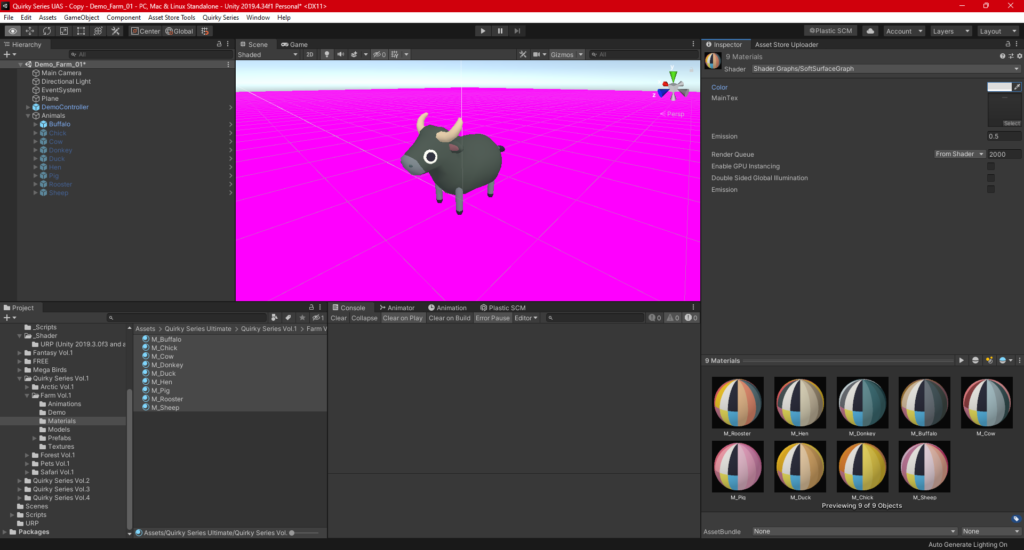Select M_Rooster preview thumbnail
The image size is (1024, 550).
click(x=737, y=402)
